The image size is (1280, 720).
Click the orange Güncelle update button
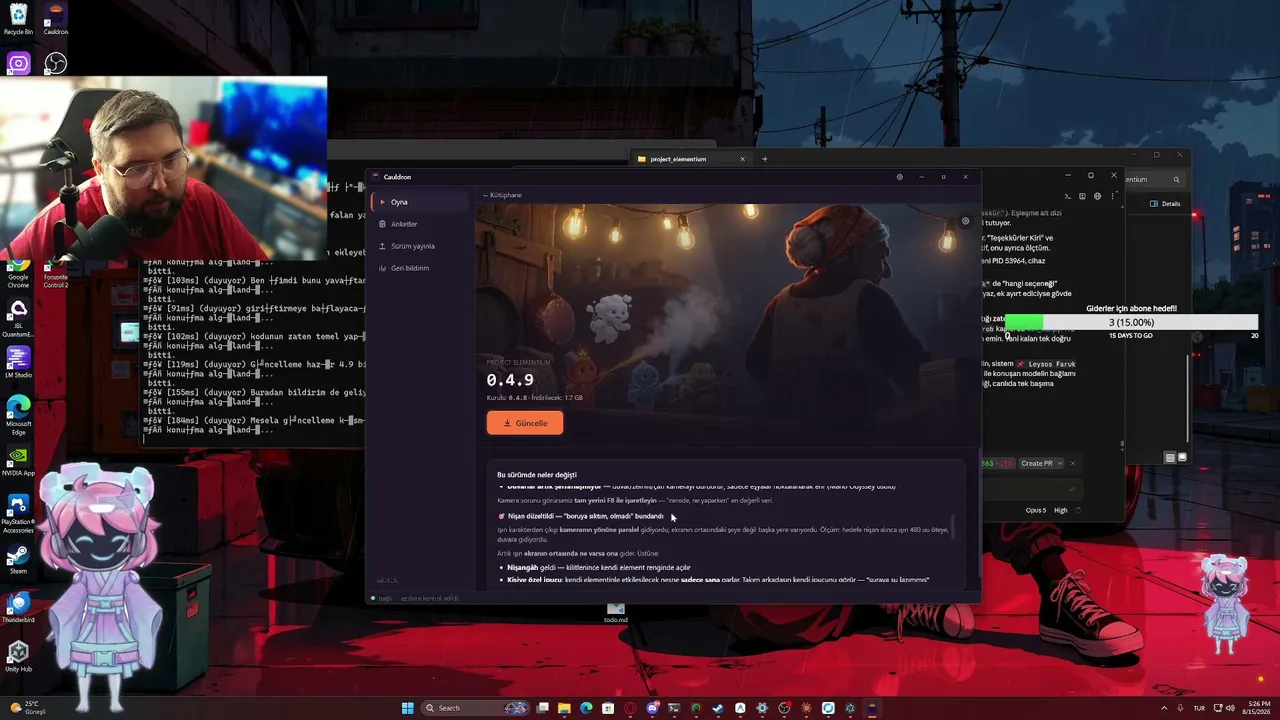[525, 423]
